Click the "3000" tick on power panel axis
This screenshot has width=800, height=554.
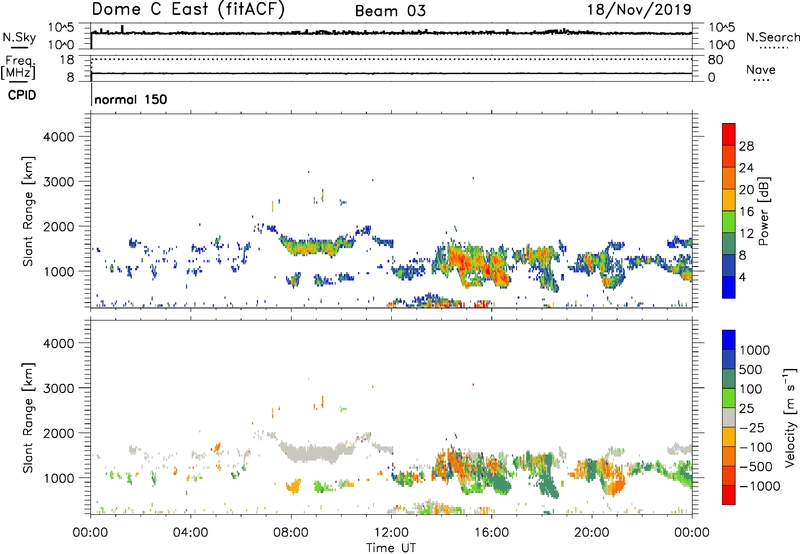coord(59,182)
